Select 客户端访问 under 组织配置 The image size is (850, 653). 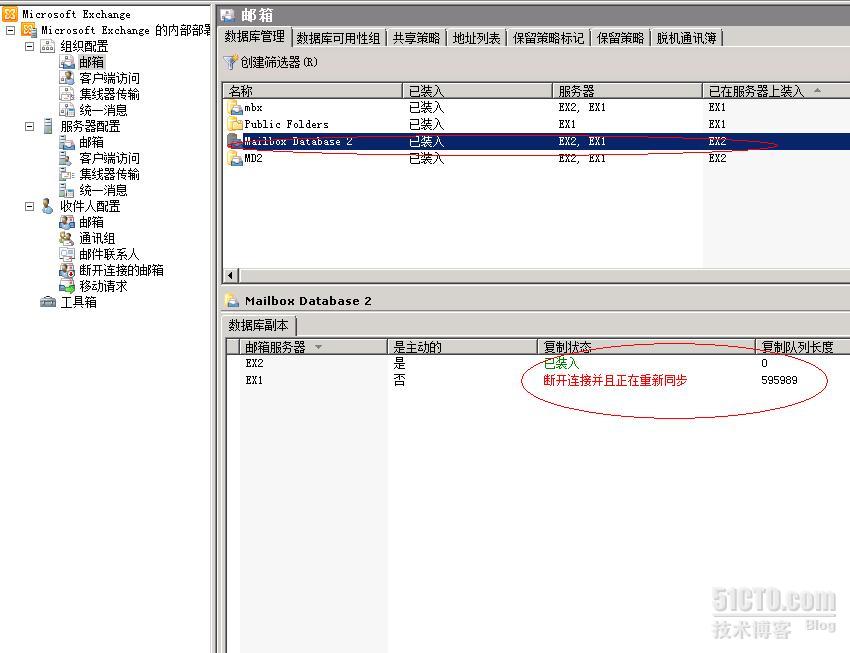(x=110, y=78)
